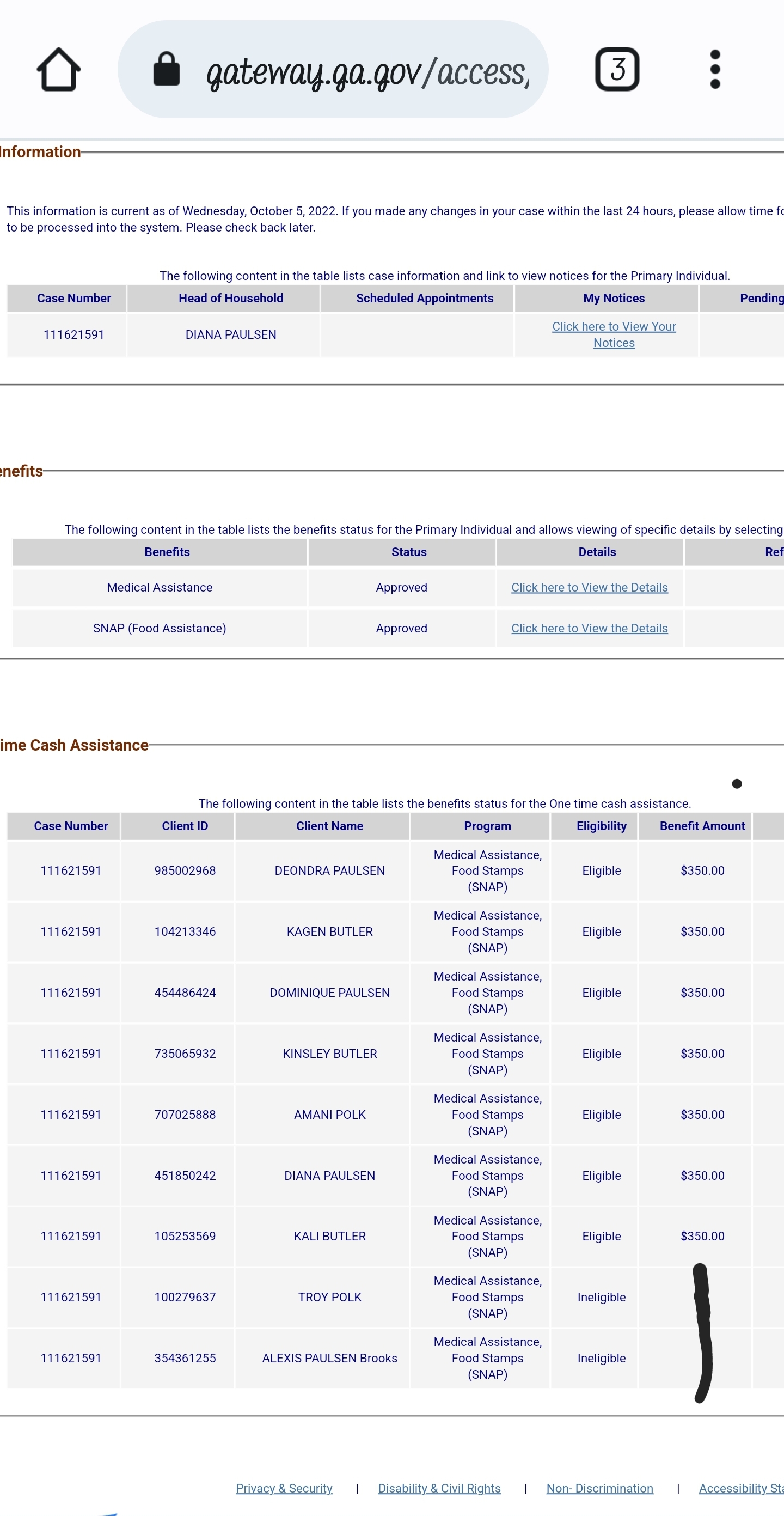Select the Details column header
The width and height of the screenshot is (784, 1516).
pyautogui.click(x=589, y=552)
